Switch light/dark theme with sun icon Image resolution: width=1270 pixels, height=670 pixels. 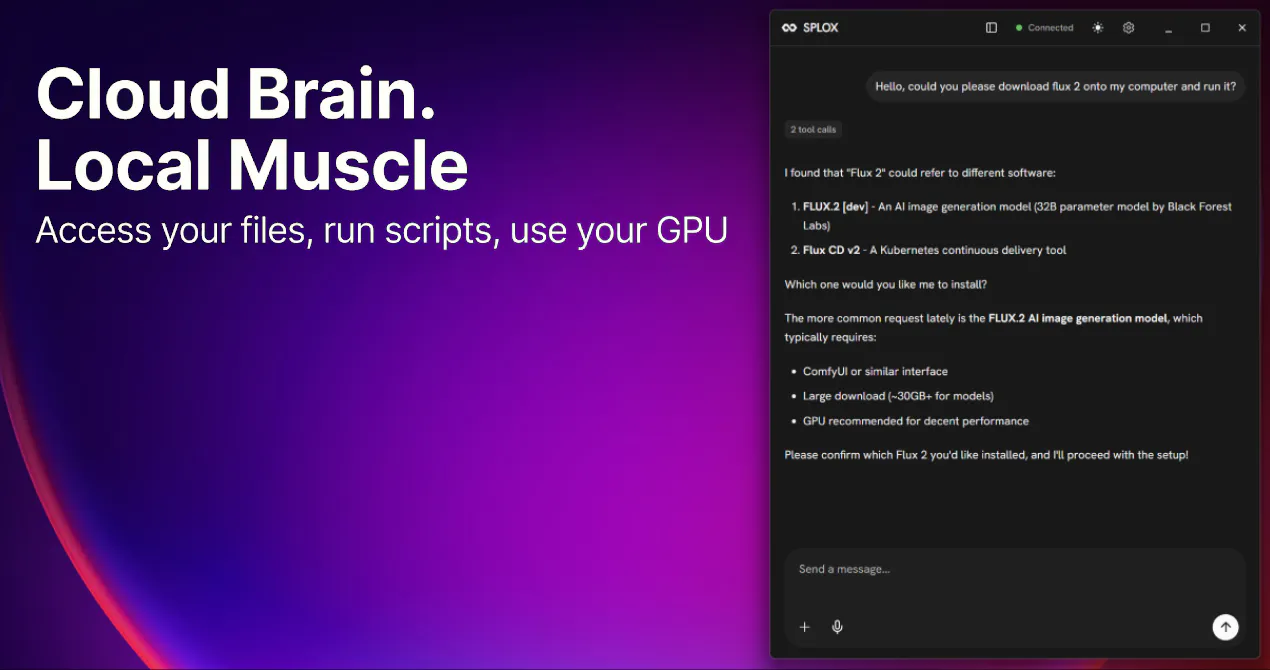coord(1098,28)
